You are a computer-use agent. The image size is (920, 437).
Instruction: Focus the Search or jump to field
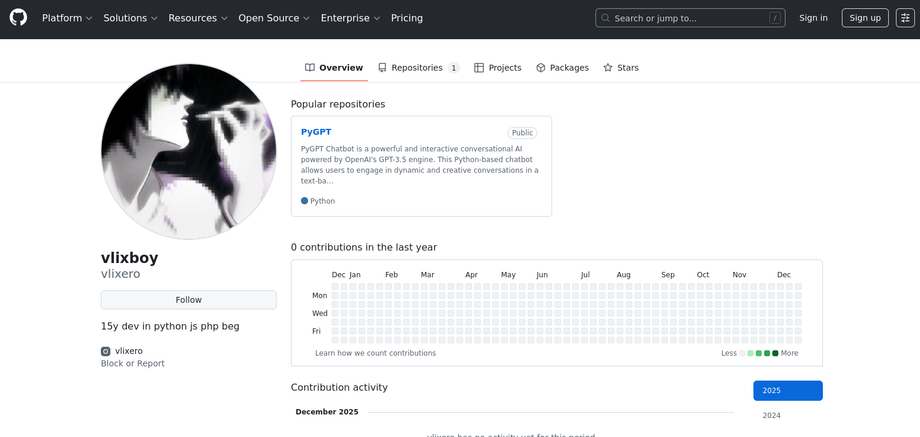click(690, 18)
